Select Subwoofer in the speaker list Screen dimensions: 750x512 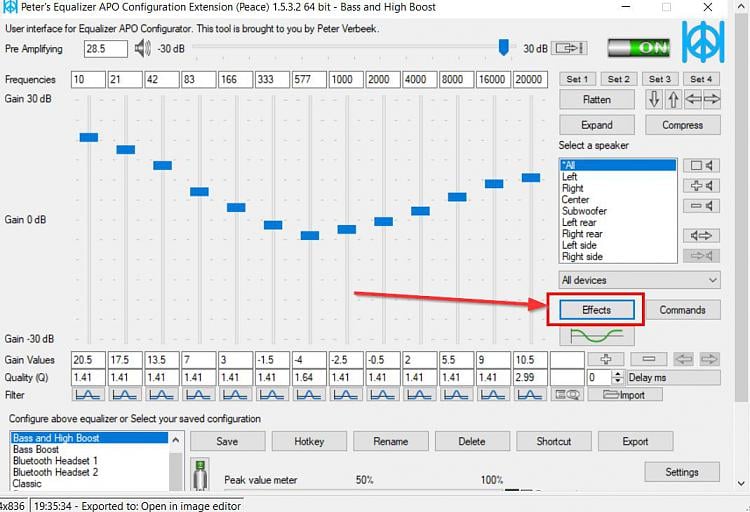coord(584,211)
